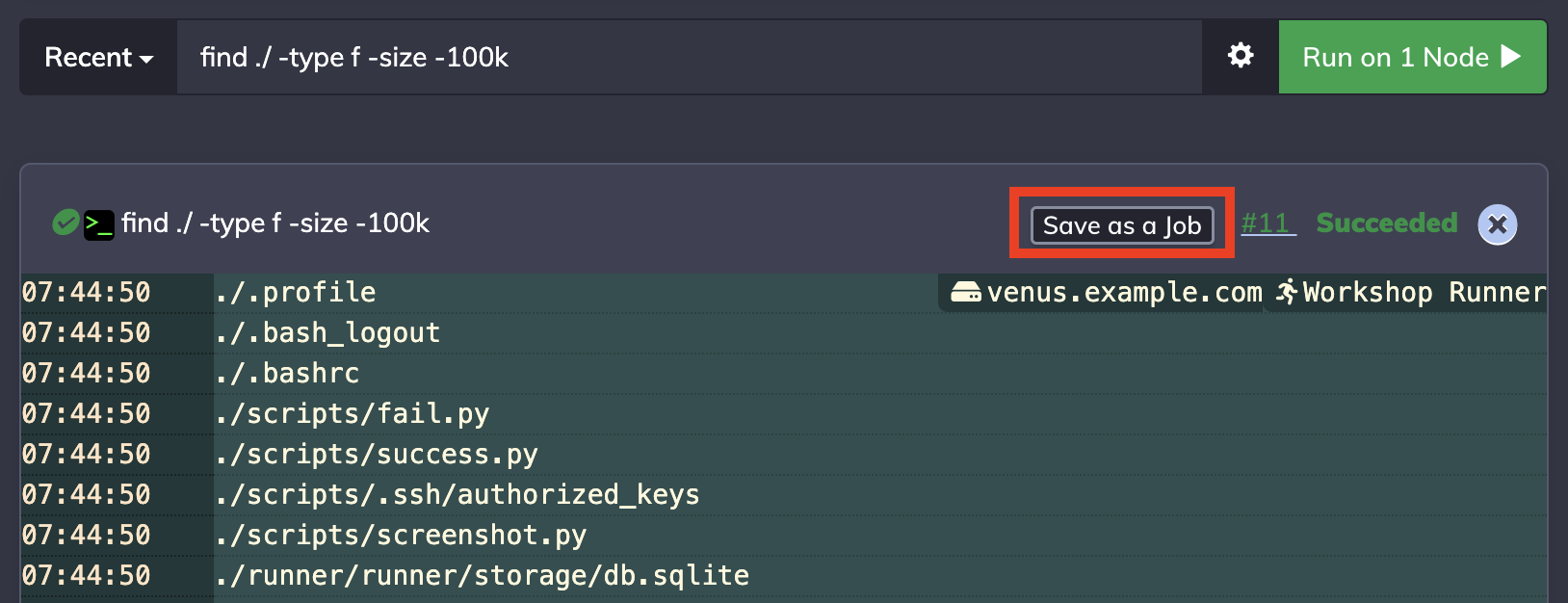This screenshot has width=1568, height=603.
Task: Click the play arrow icon
Action: (1511, 57)
